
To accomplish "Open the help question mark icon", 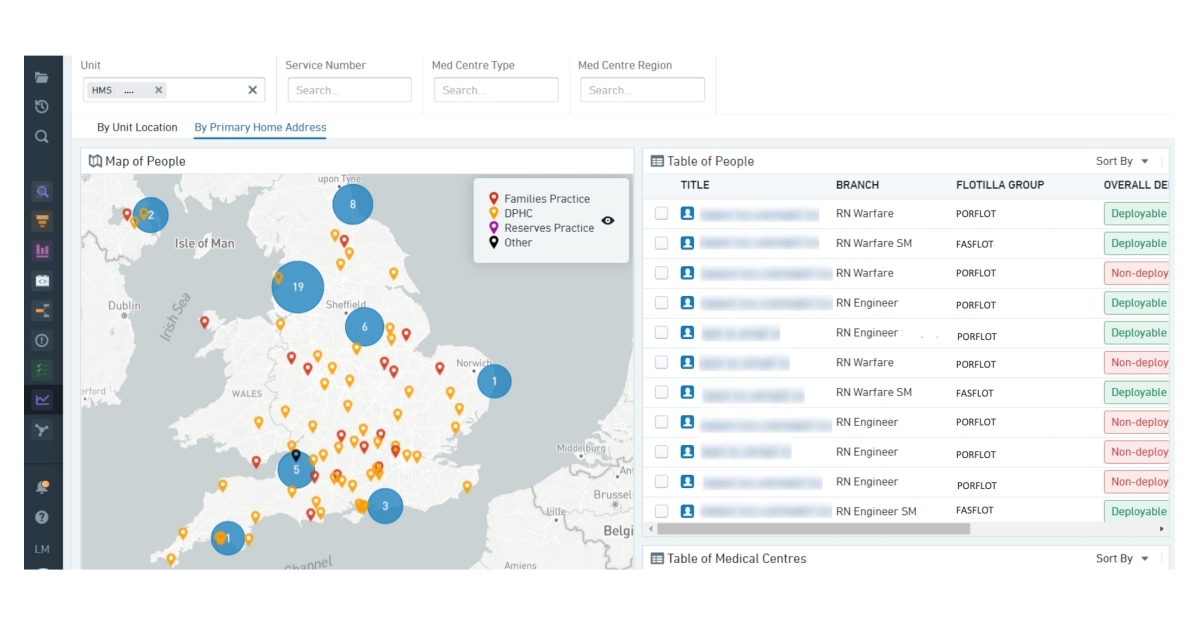I will pyautogui.click(x=41, y=517).
